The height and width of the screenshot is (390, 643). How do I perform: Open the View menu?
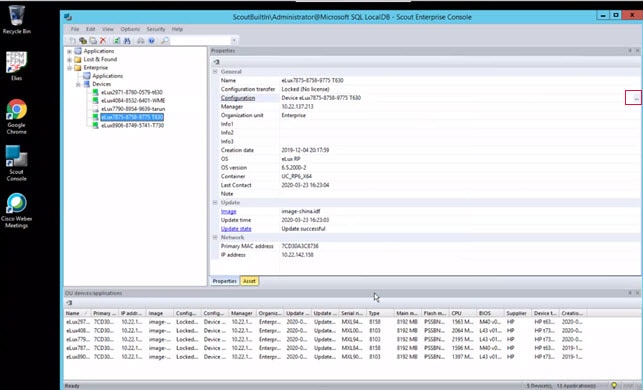coord(108,29)
